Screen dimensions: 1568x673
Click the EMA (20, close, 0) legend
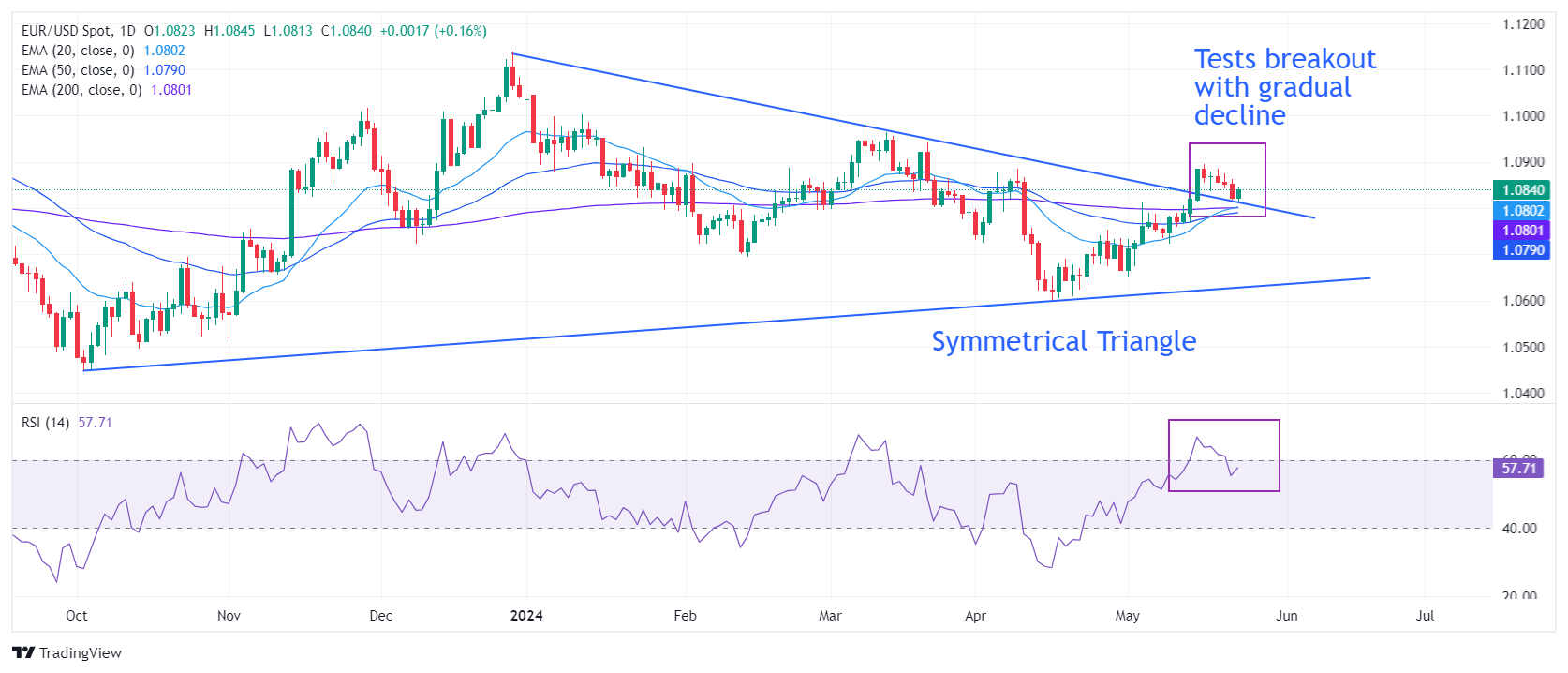tap(78, 51)
